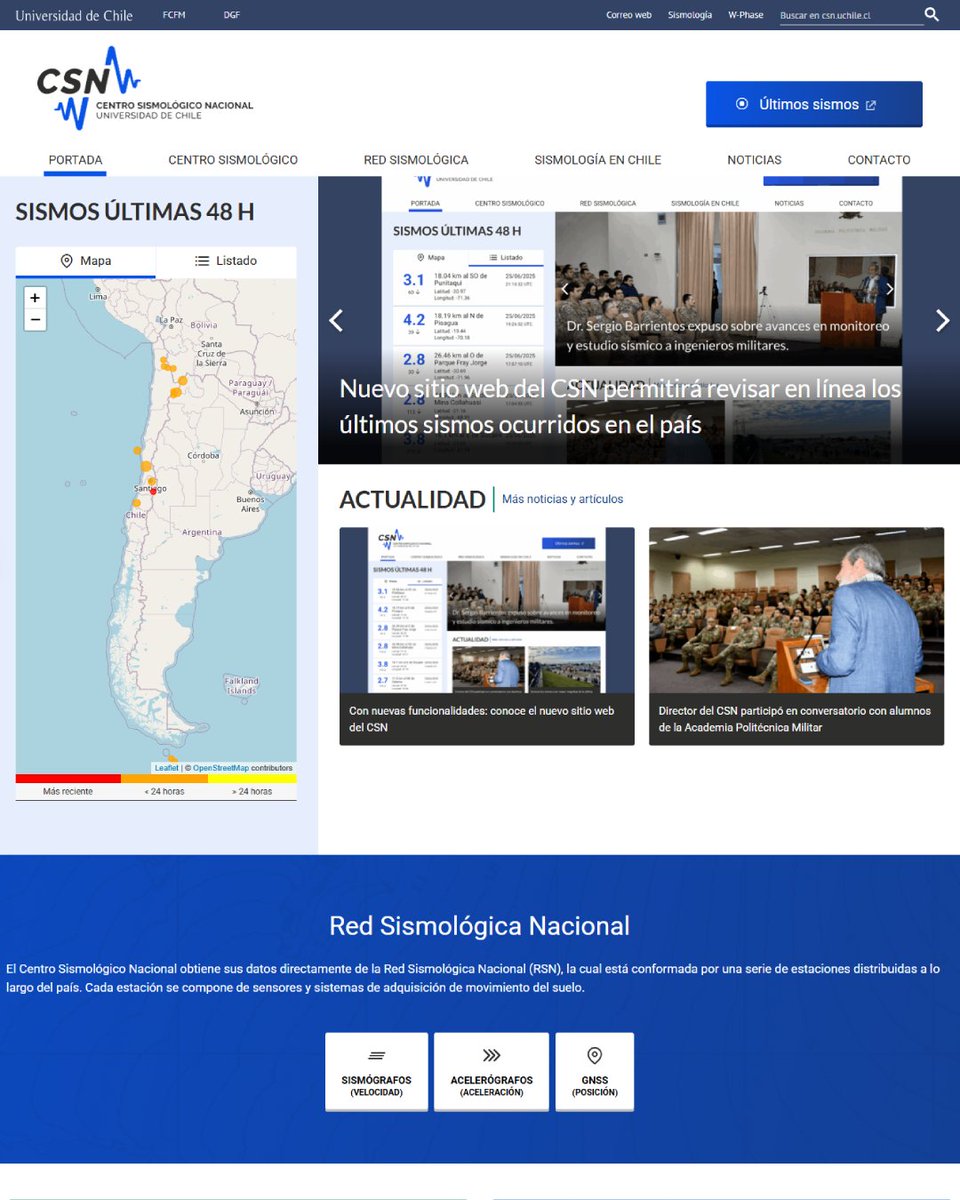The image size is (960, 1200).
Task: Click the yellow > 24 horas legend bar
Action: [x=252, y=778]
